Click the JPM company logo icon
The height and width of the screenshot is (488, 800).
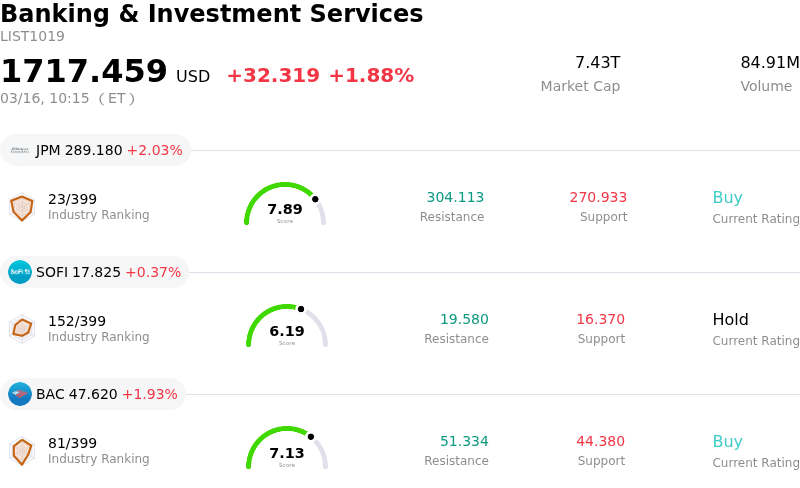coord(20,150)
